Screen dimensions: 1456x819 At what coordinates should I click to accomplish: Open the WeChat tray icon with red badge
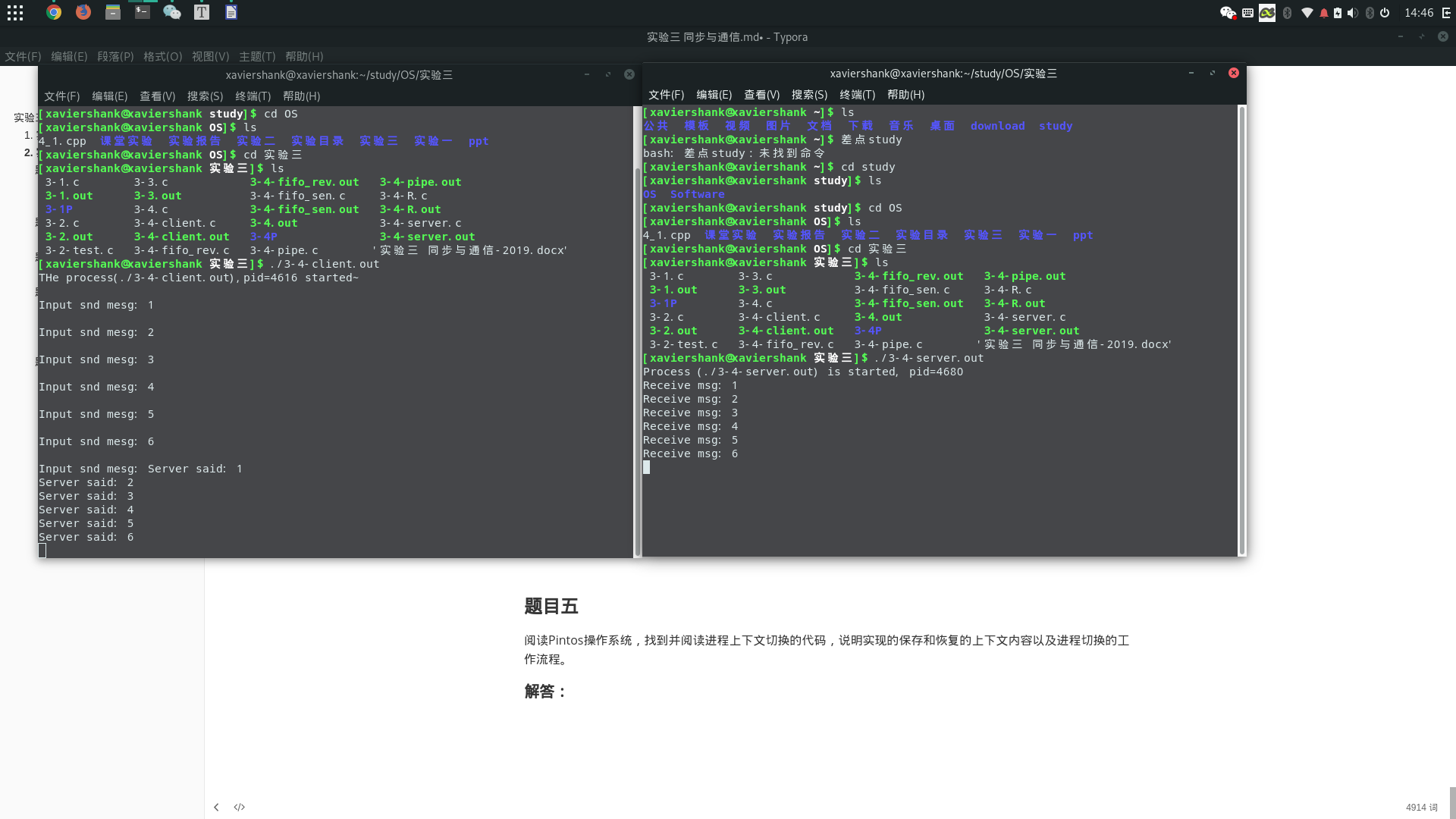click(x=1228, y=12)
